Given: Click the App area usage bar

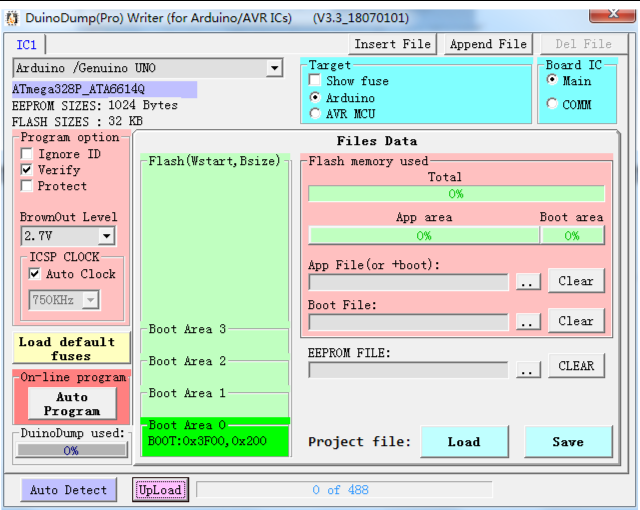Looking at the screenshot, I should point(424,235).
